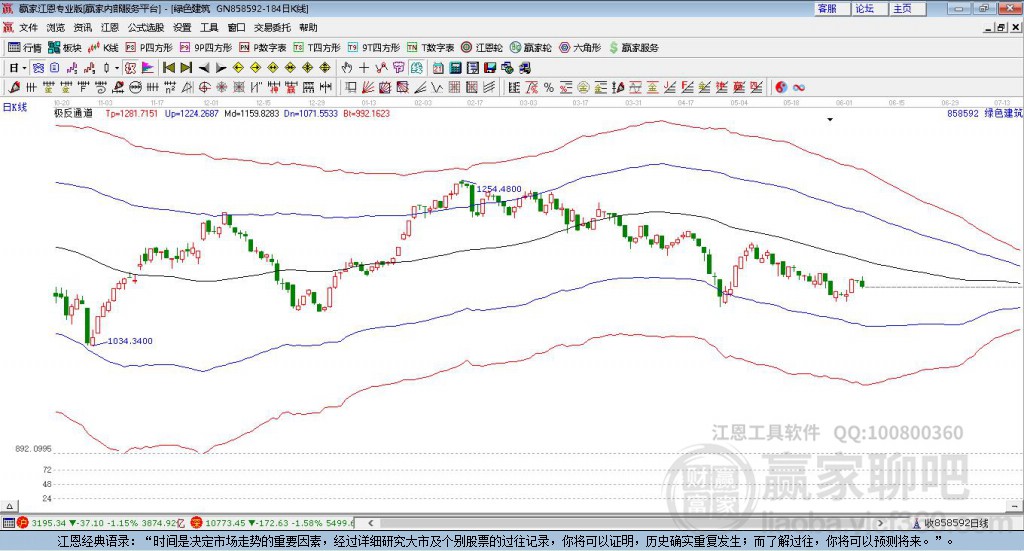
Task: Open the 设置 menu
Action: pyautogui.click(x=182, y=27)
